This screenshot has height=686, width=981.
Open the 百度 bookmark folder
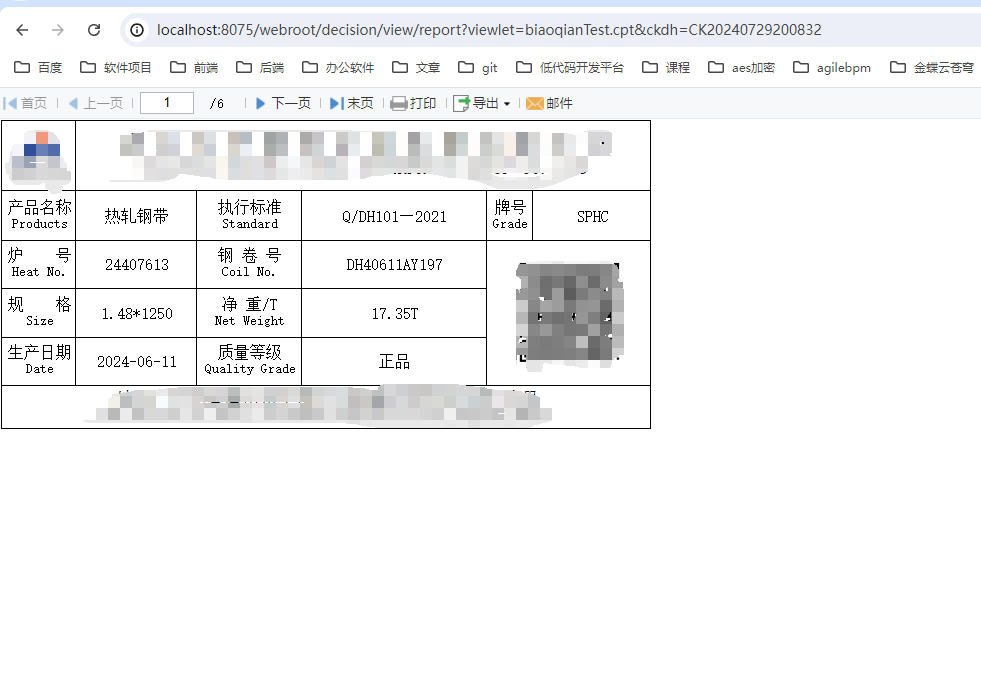[38, 68]
